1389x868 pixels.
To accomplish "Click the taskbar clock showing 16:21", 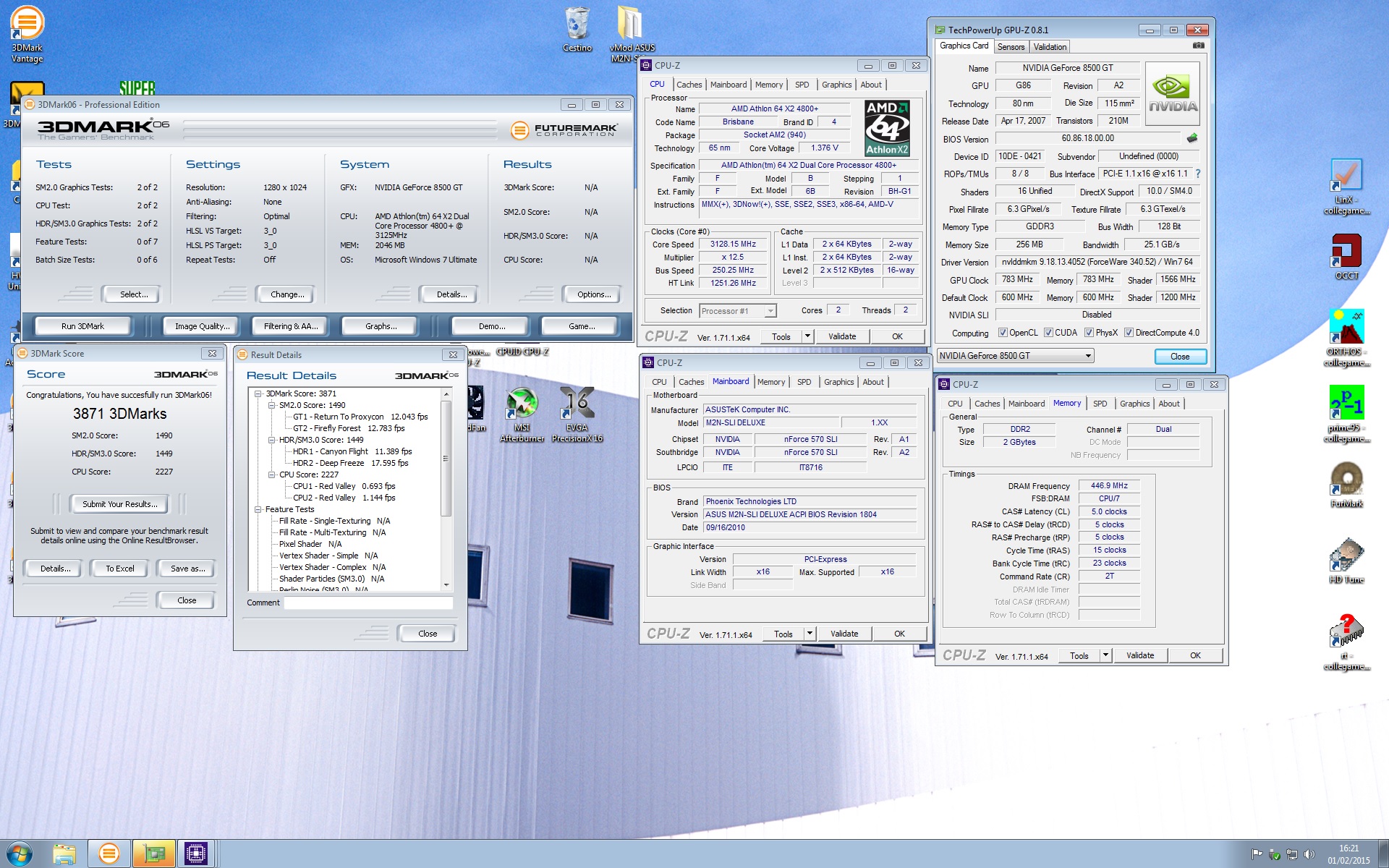I will (x=1348, y=854).
